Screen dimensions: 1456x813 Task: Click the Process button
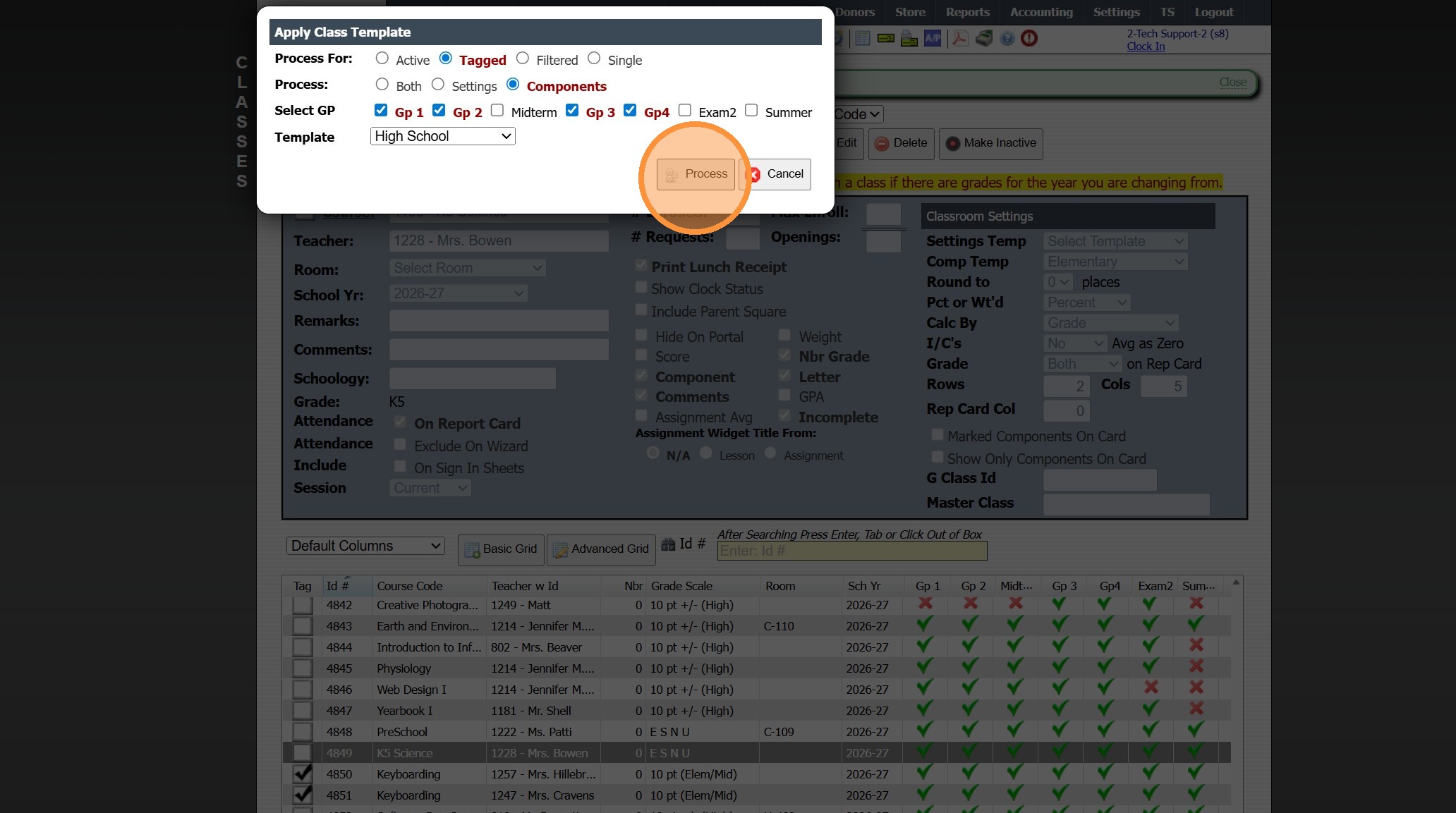pos(696,174)
